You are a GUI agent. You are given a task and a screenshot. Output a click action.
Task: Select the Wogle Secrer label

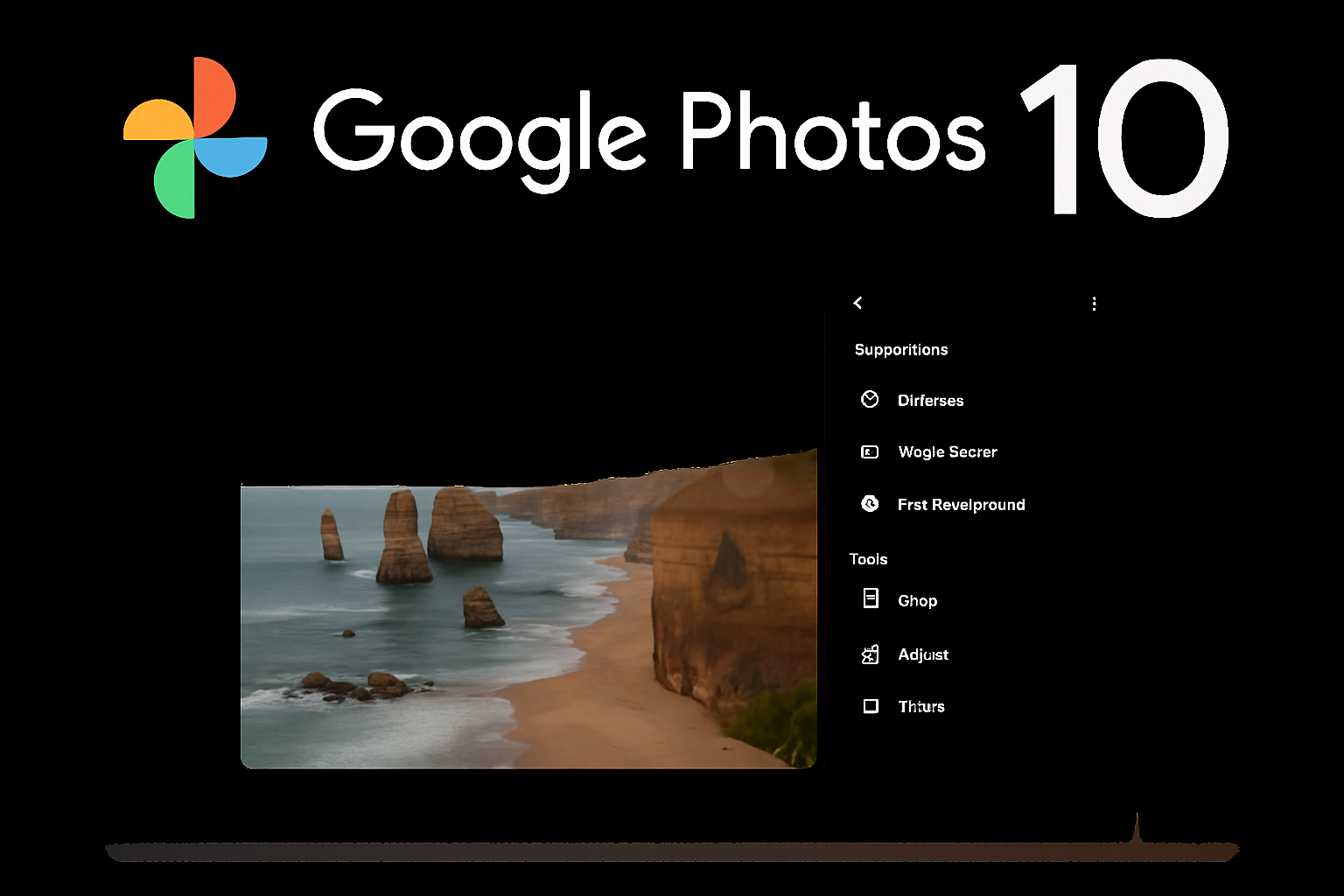click(948, 452)
